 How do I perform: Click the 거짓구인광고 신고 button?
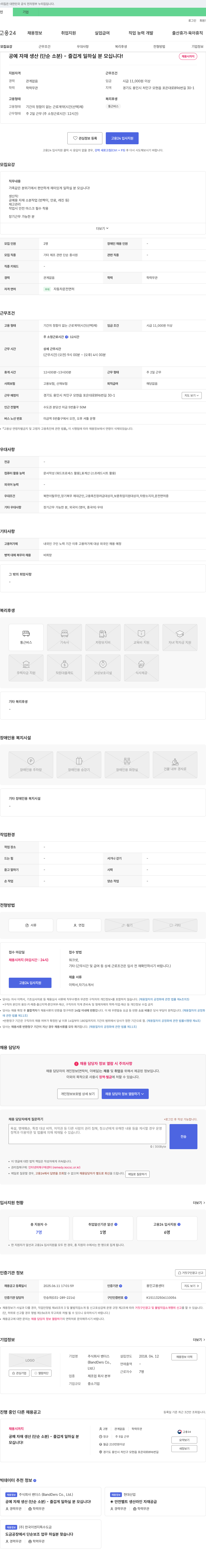click(x=190, y=1273)
